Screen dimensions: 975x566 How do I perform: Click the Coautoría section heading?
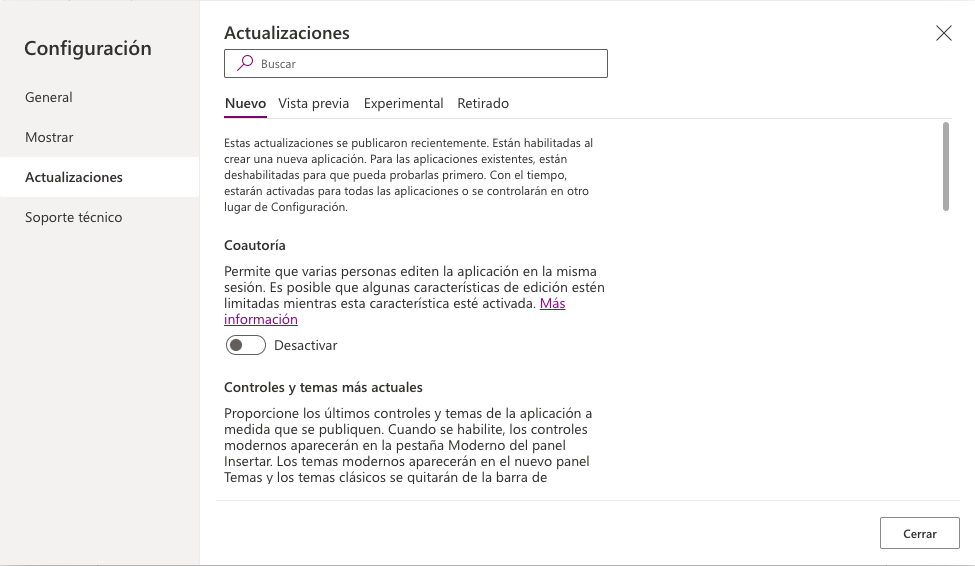tap(255, 245)
